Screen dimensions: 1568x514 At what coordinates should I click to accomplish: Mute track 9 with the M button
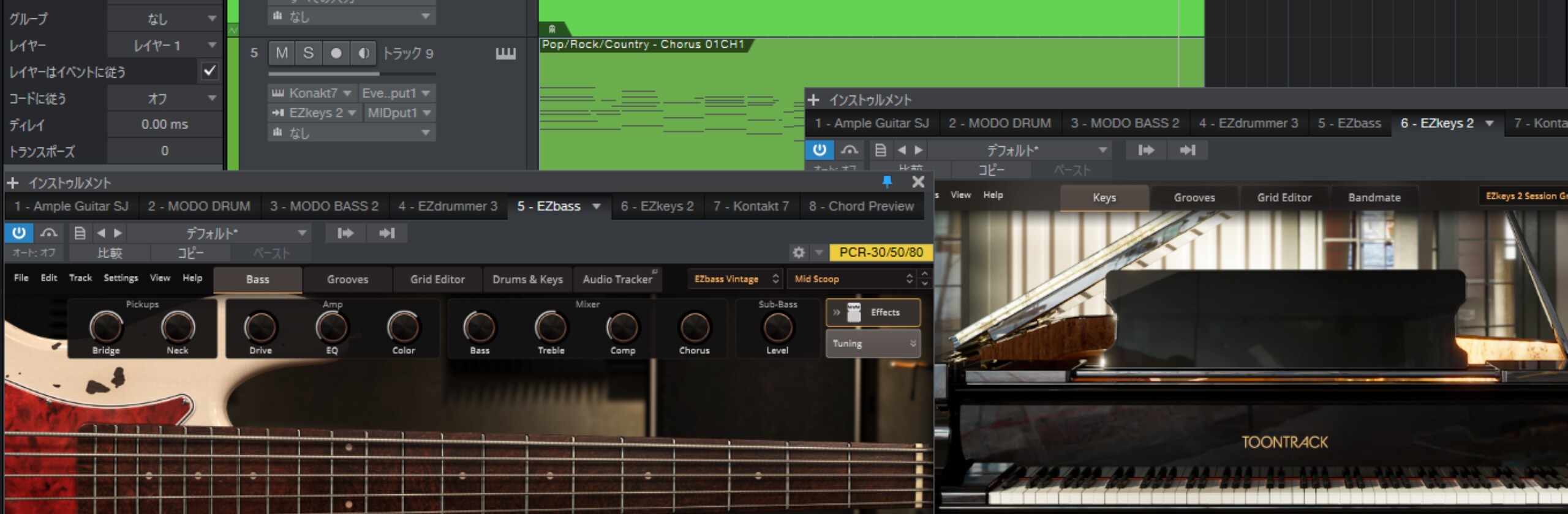(x=282, y=53)
